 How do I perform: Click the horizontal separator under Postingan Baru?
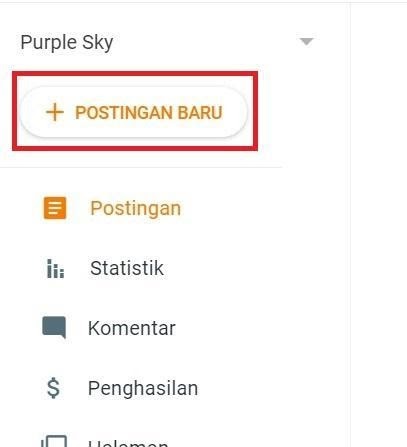pos(141,167)
